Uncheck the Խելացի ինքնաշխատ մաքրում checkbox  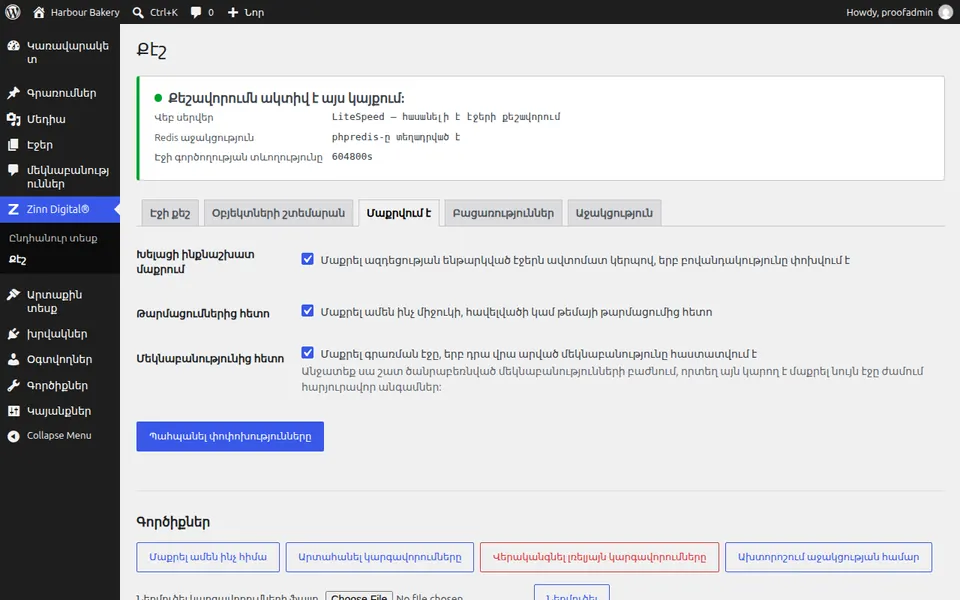pyautogui.click(x=307, y=259)
